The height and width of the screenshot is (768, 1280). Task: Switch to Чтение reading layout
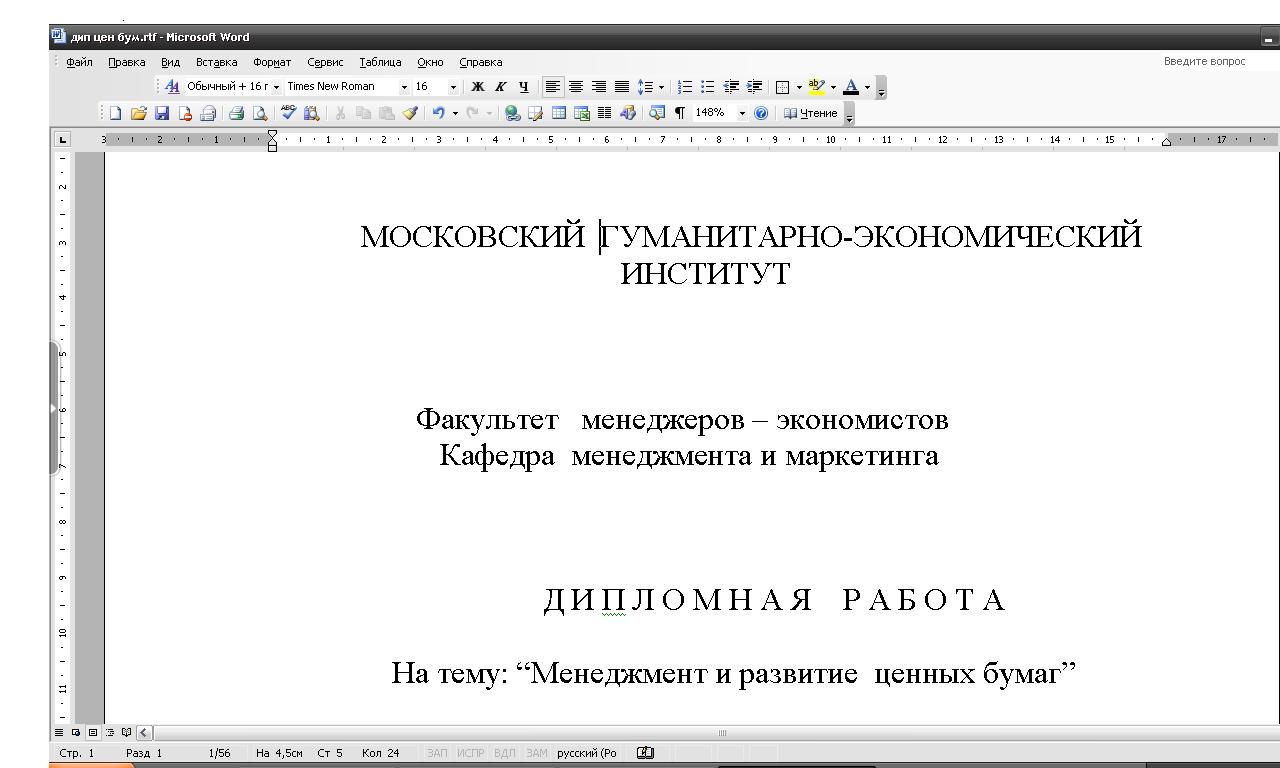[x=811, y=113]
